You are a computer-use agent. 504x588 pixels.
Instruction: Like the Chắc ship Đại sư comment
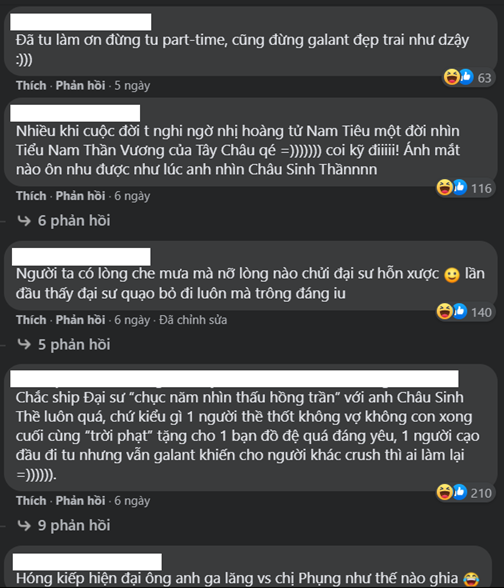[x=31, y=501]
